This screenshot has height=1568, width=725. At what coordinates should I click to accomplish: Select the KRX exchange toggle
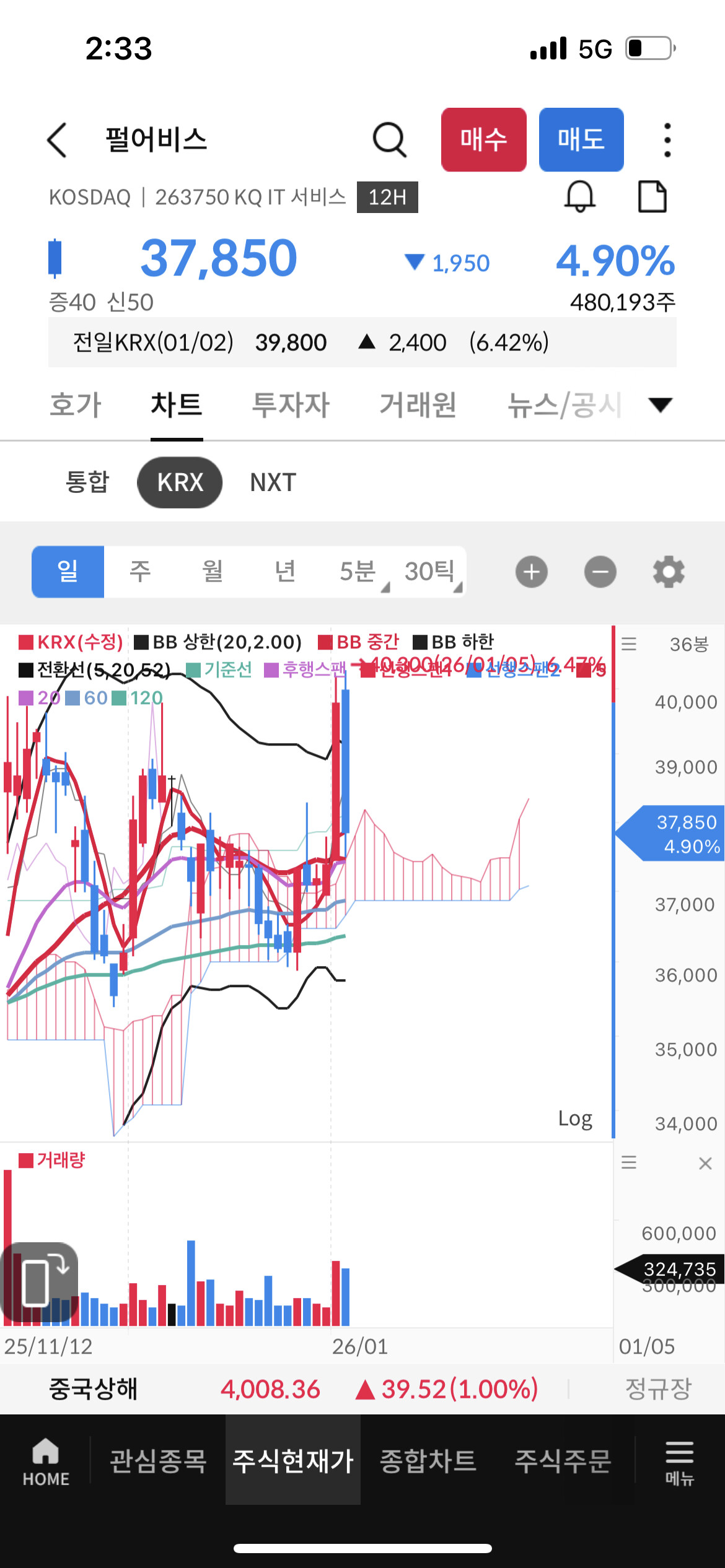[180, 482]
